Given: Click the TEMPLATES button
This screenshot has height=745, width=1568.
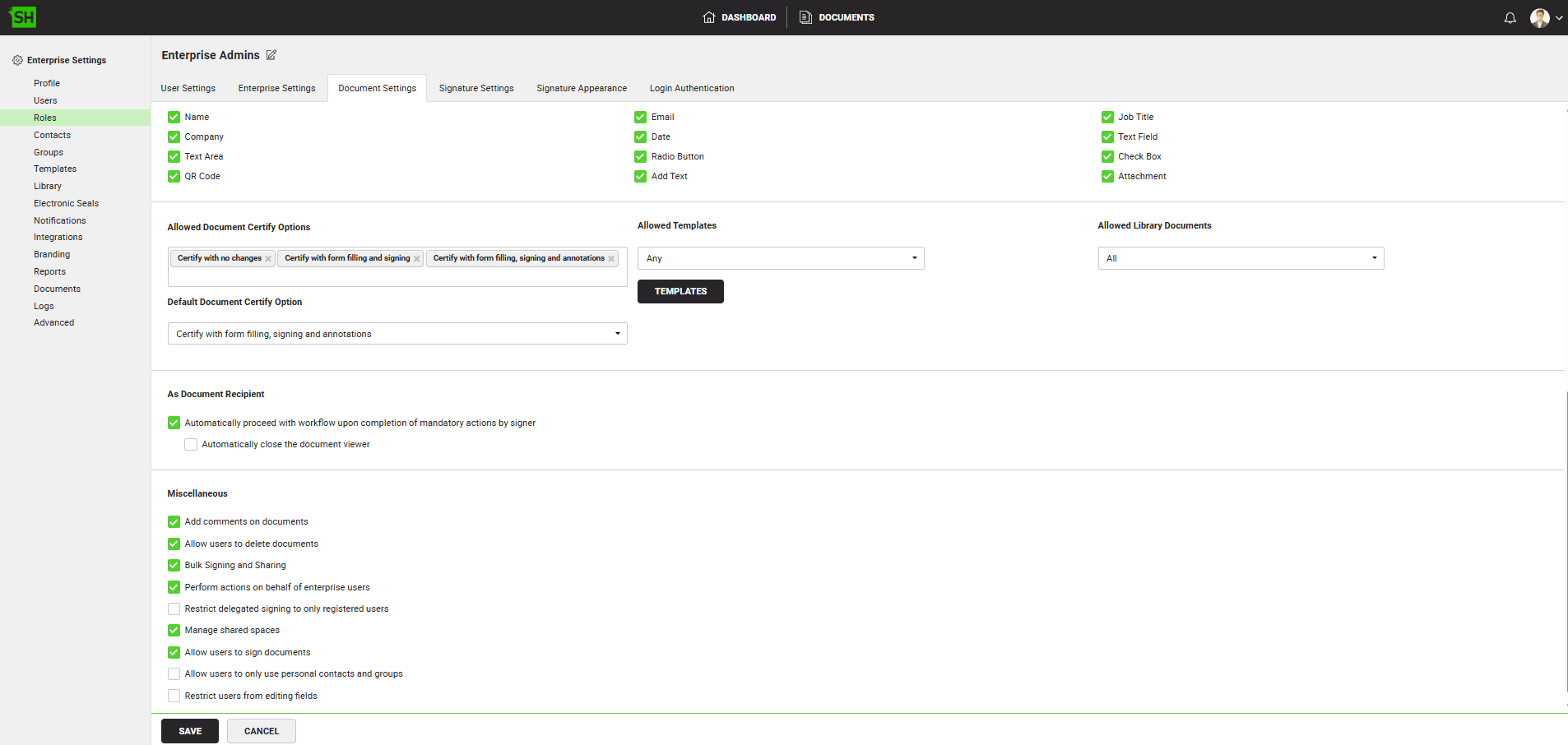Looking at the screenshot, I should pyautogui.click(x=680, y=291).
